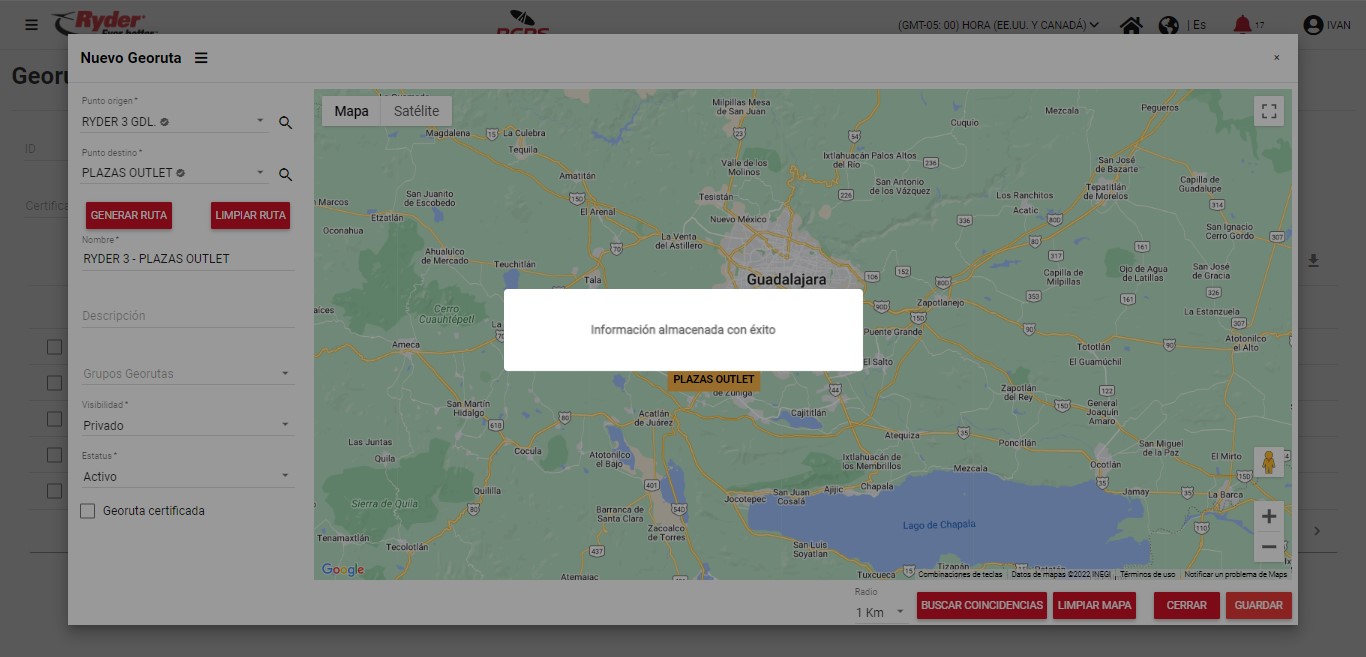Zoom in the map with plus button

pyautogui.click(x=1269, y=516)
